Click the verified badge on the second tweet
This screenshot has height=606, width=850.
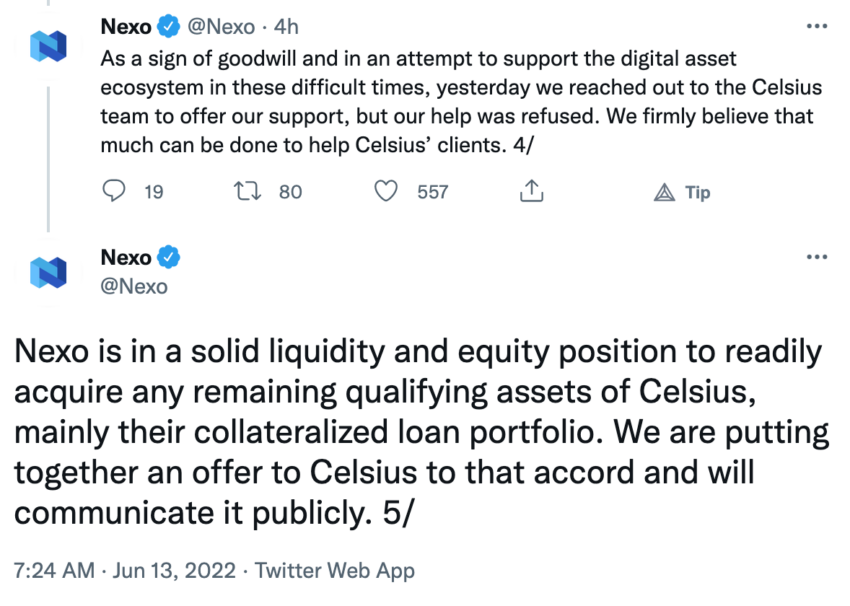coord(170,258)
